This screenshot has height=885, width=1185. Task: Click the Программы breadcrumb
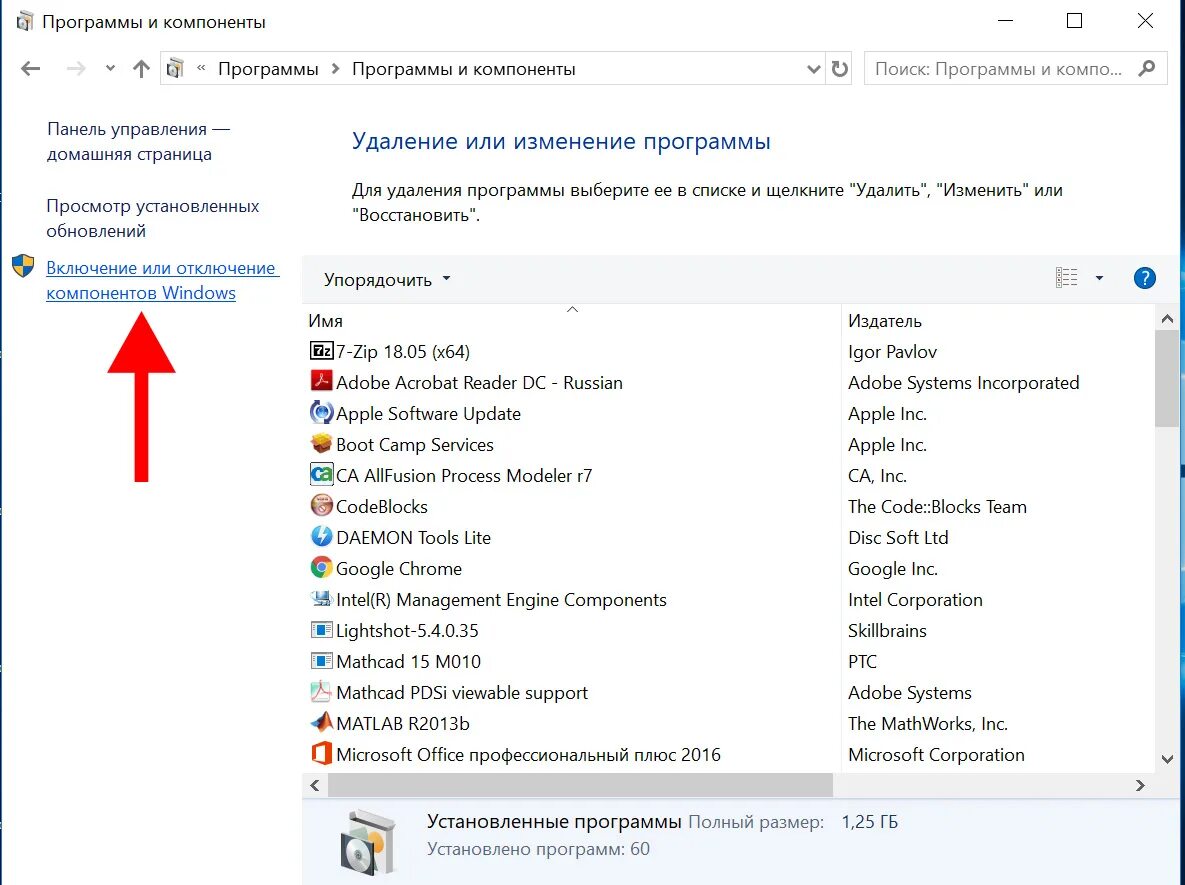pos(268,70)
